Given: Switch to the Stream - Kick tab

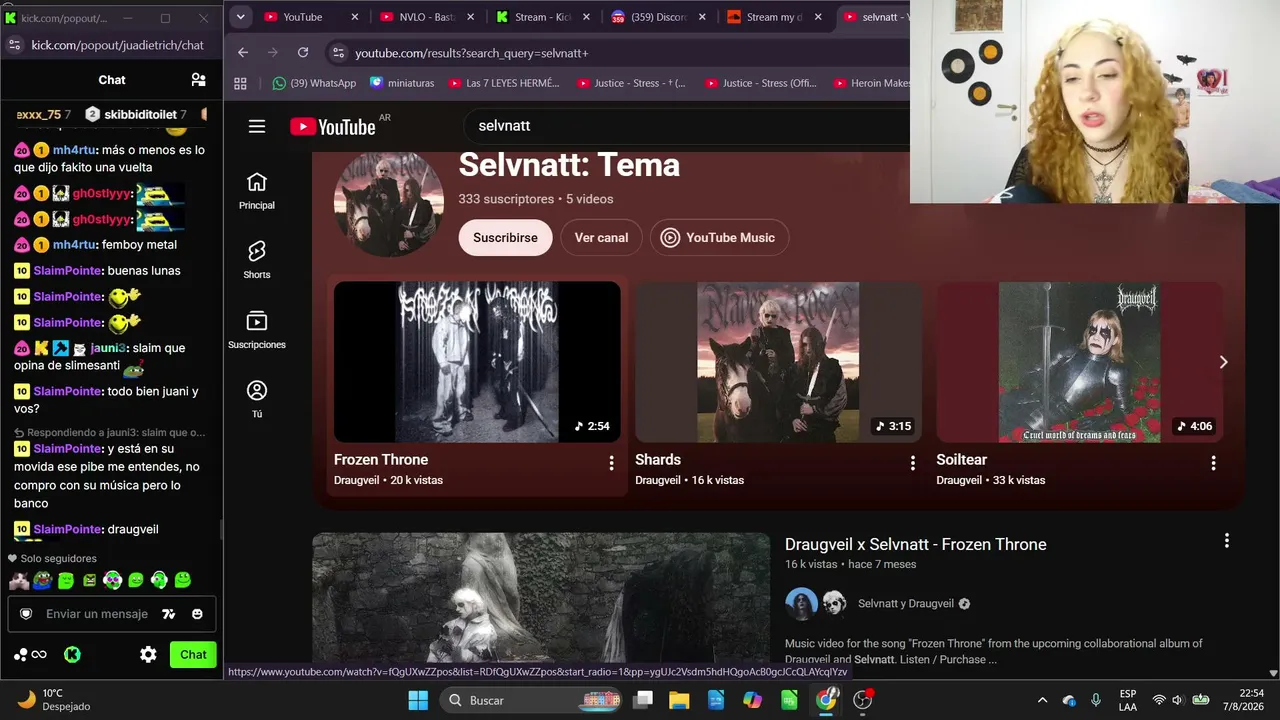Looking at the screenshot, I should [x=541, y=17].
